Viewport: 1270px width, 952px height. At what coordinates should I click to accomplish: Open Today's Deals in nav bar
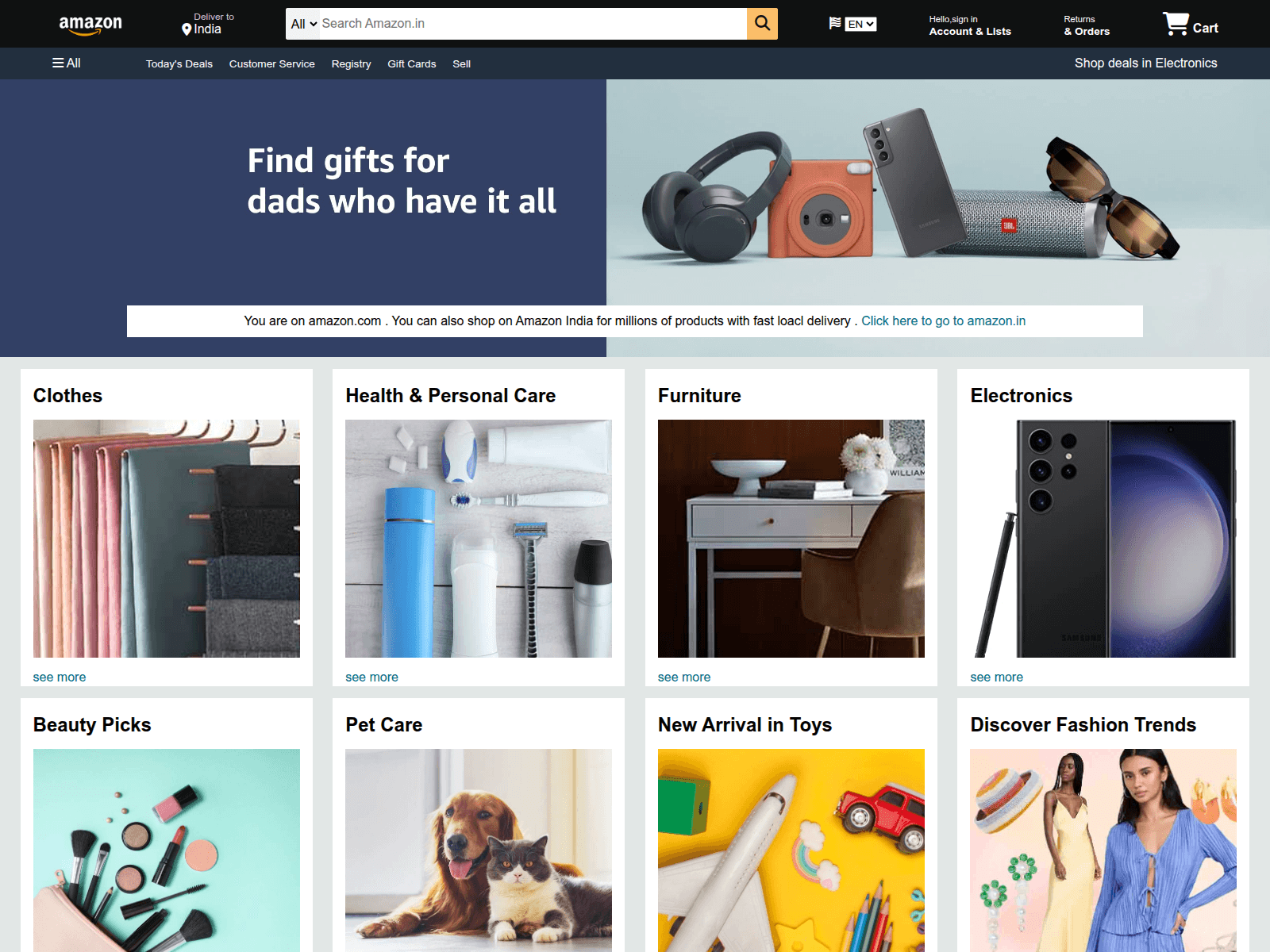click(179, 63)
